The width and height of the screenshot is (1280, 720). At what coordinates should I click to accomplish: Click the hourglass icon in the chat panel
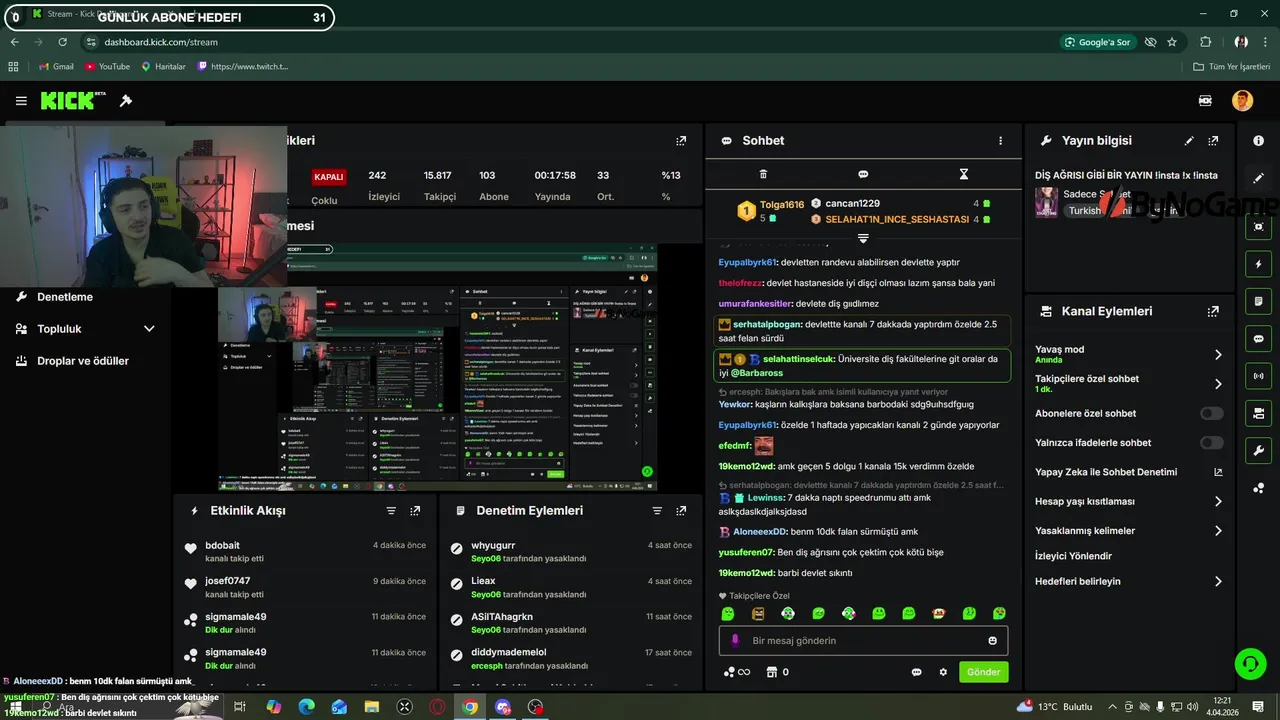pos(964,174)
